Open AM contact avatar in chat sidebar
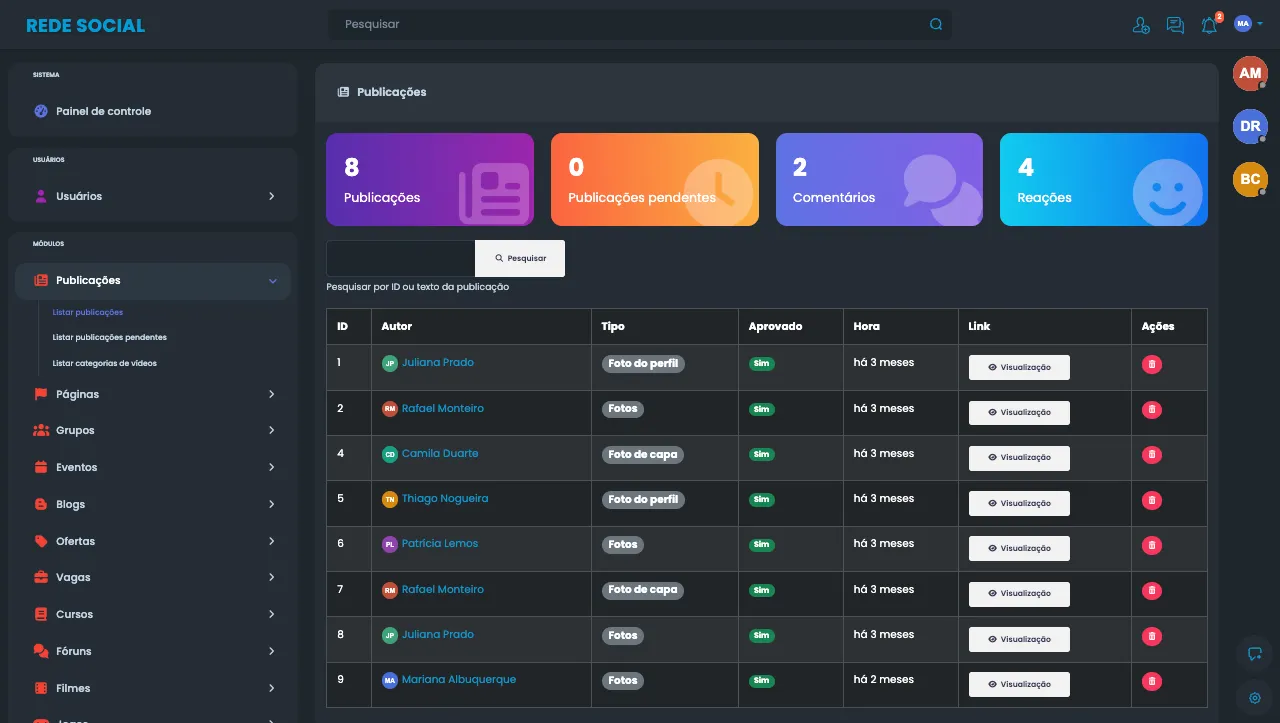Image resolution: width=1280 pixels, height=723 pixels. coord(1250,74)
